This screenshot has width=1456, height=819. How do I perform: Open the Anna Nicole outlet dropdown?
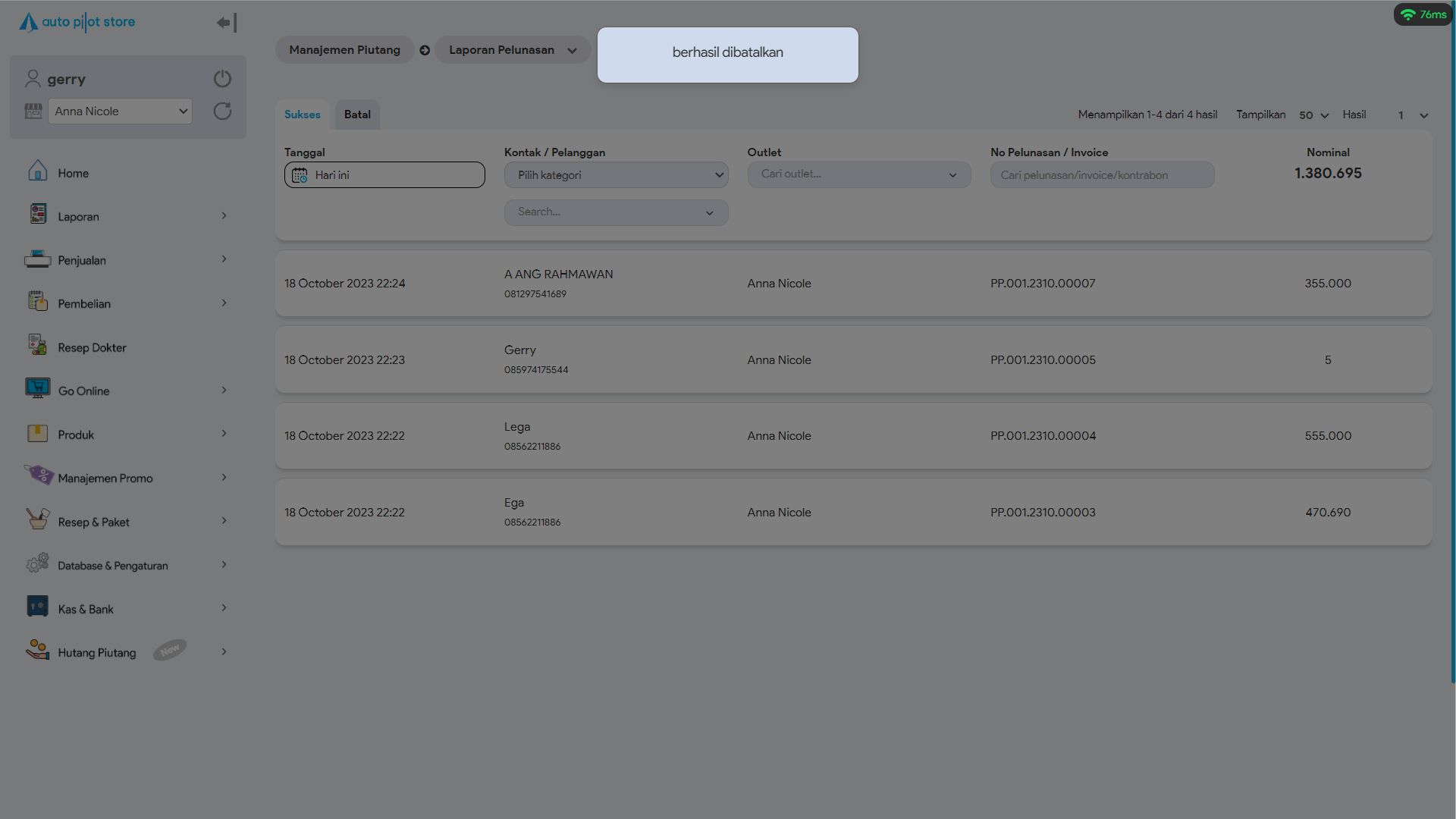coord(120,111)
